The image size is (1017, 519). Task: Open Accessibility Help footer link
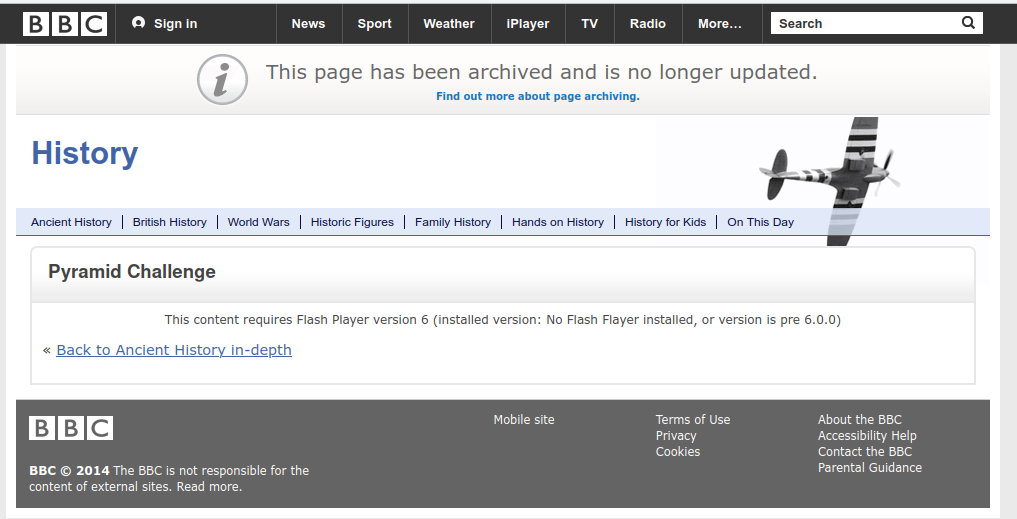(867, 436)
